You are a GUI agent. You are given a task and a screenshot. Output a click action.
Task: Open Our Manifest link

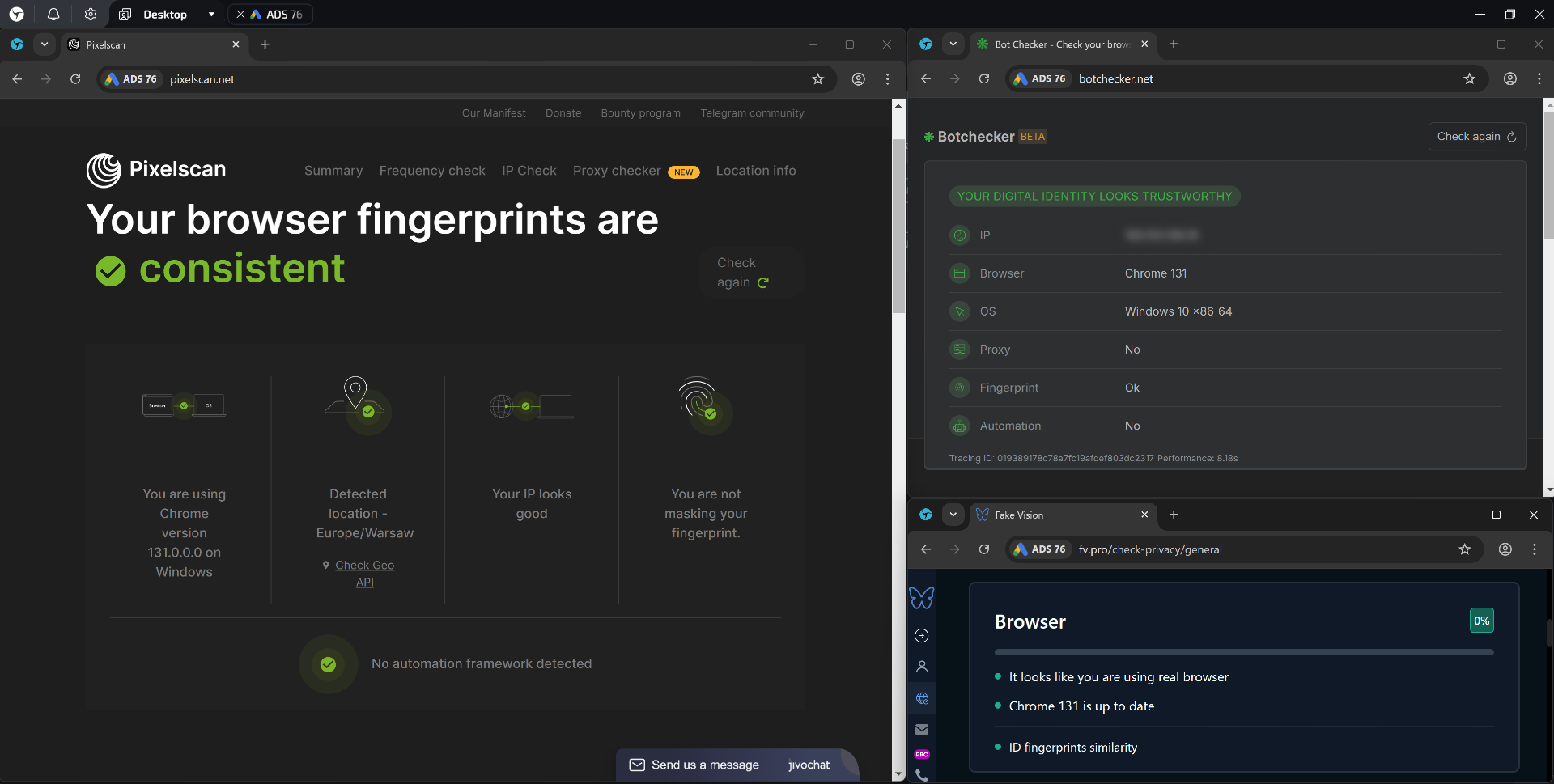pyautogui.click(x=494, y=113)
